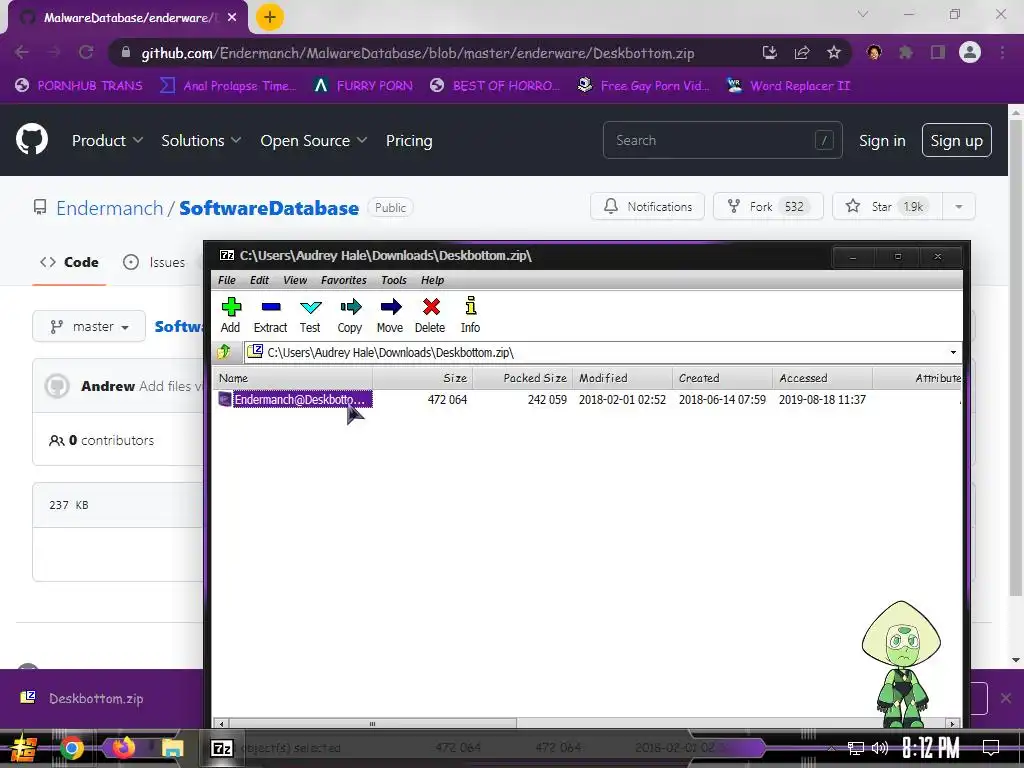Switch to the Code tab
The height and width of the screenshot is (768, 1024).
point(69,262)
